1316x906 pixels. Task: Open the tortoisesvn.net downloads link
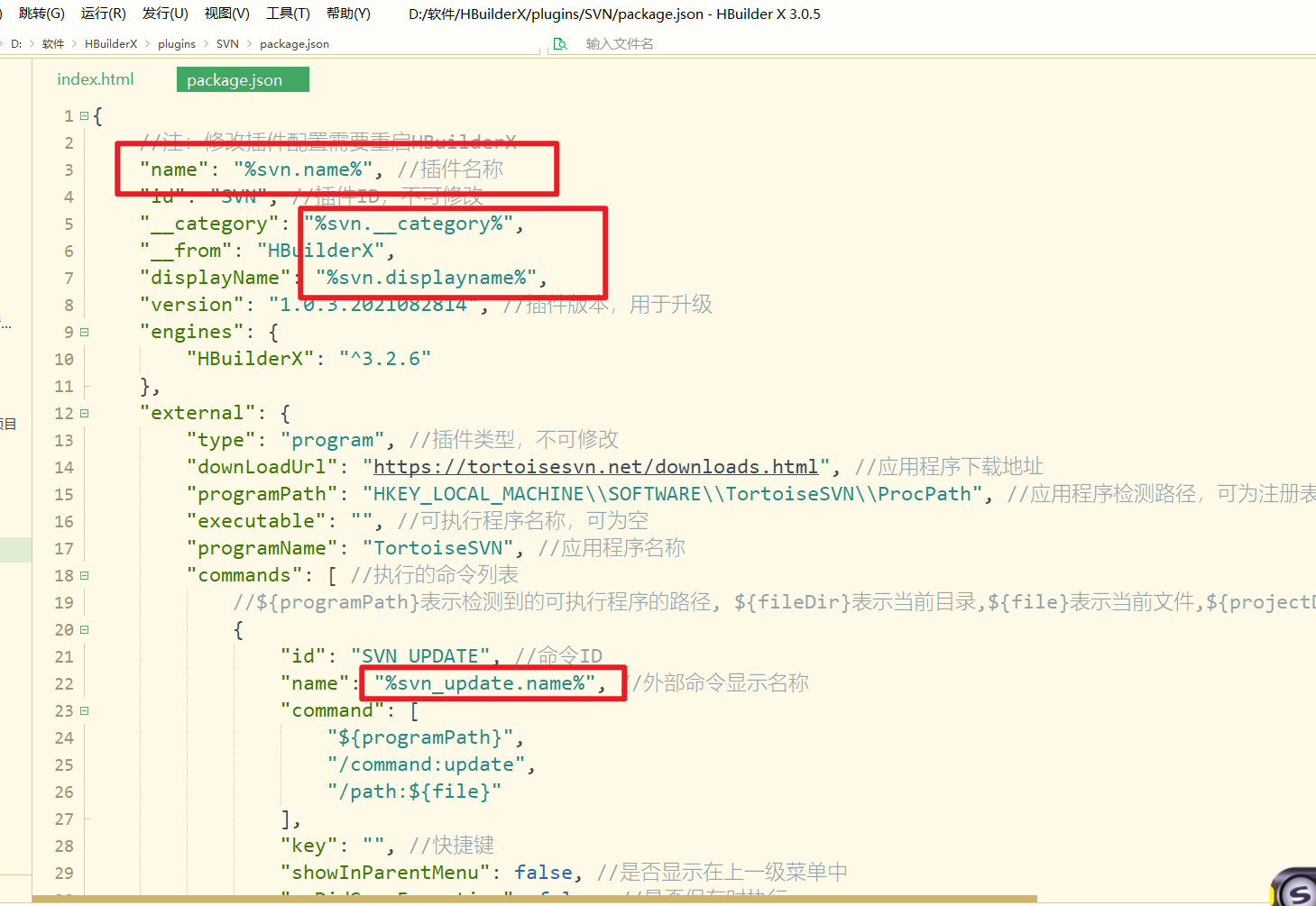tap(595, 467)
